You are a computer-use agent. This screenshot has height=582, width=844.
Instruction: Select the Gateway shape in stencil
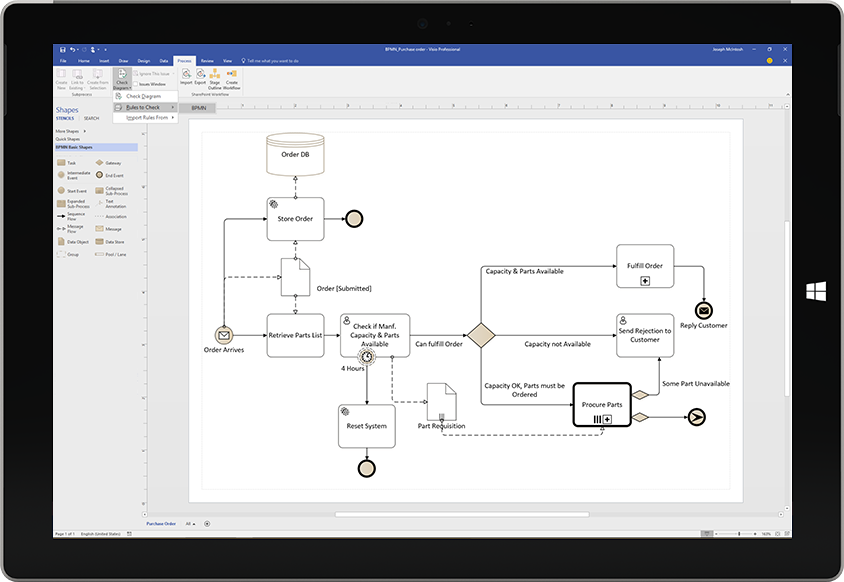(103, 162)
